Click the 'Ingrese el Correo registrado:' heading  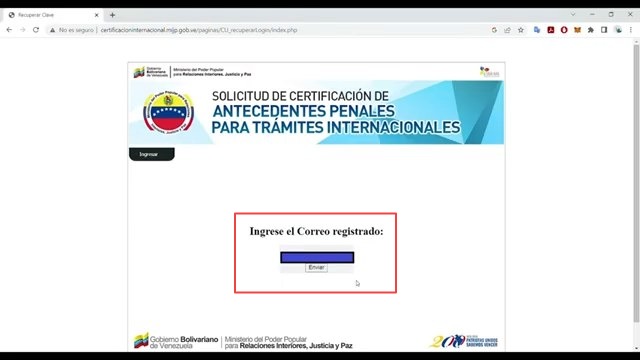click(x=316, y=231)
